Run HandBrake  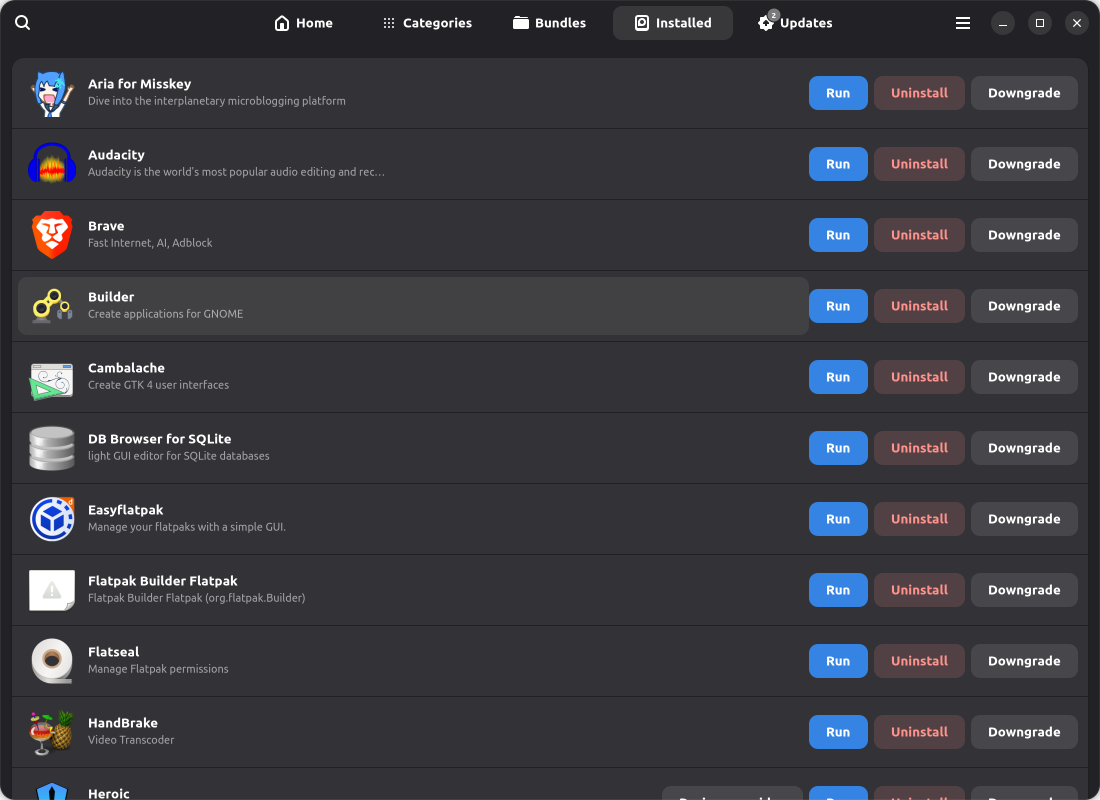(x=838, y=732)
